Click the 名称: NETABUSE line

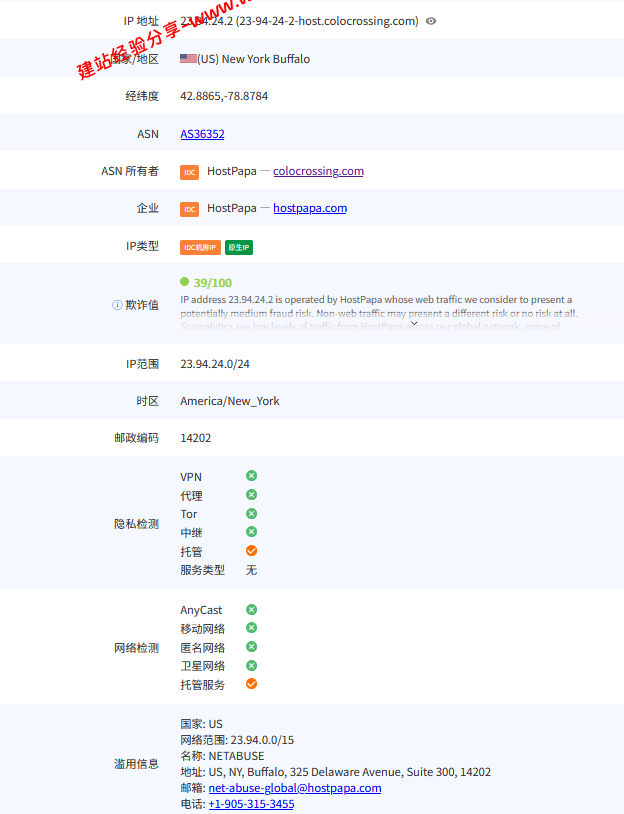click(x=222, y=756)
